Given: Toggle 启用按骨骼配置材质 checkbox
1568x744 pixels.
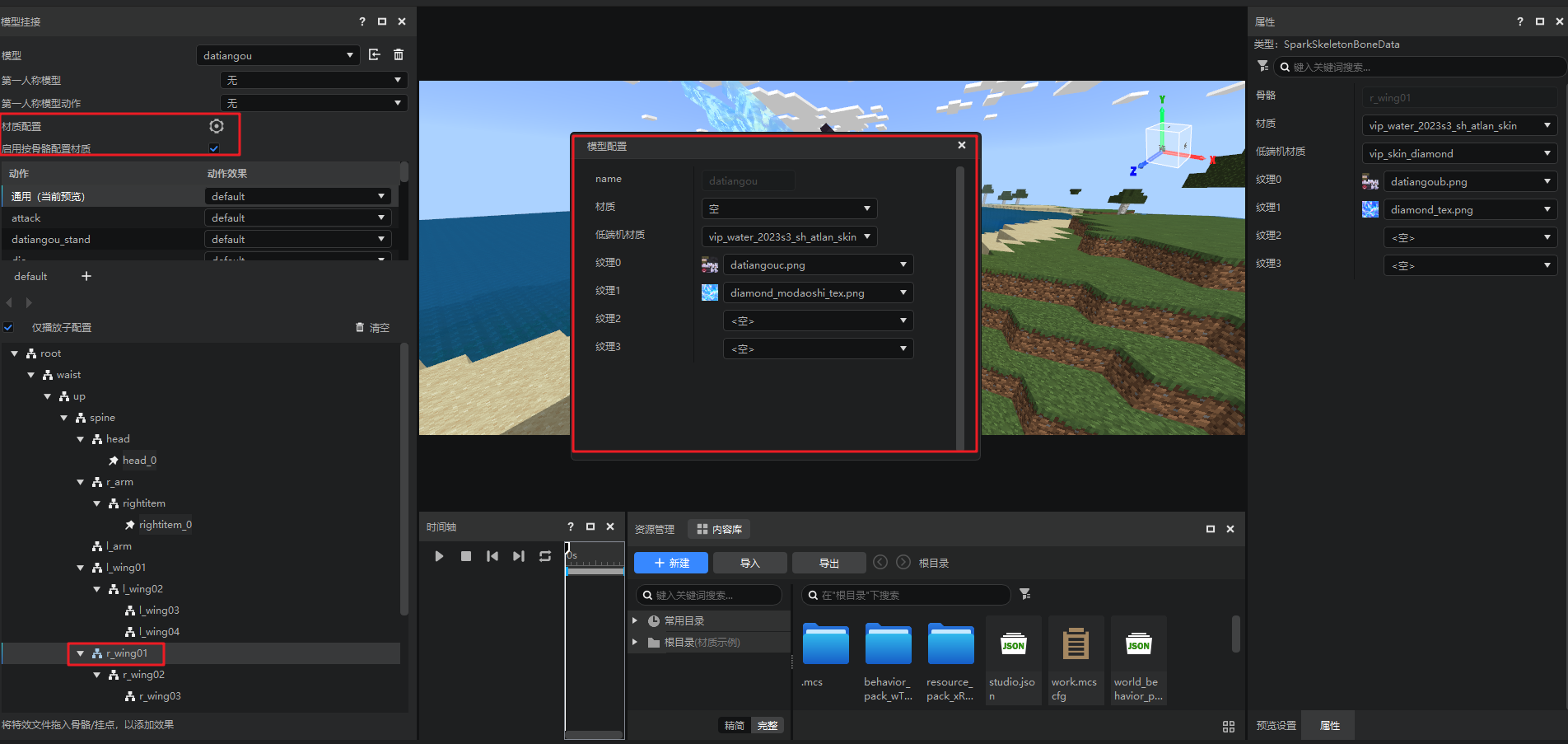Looking at the screenshot, I should 214,148.
